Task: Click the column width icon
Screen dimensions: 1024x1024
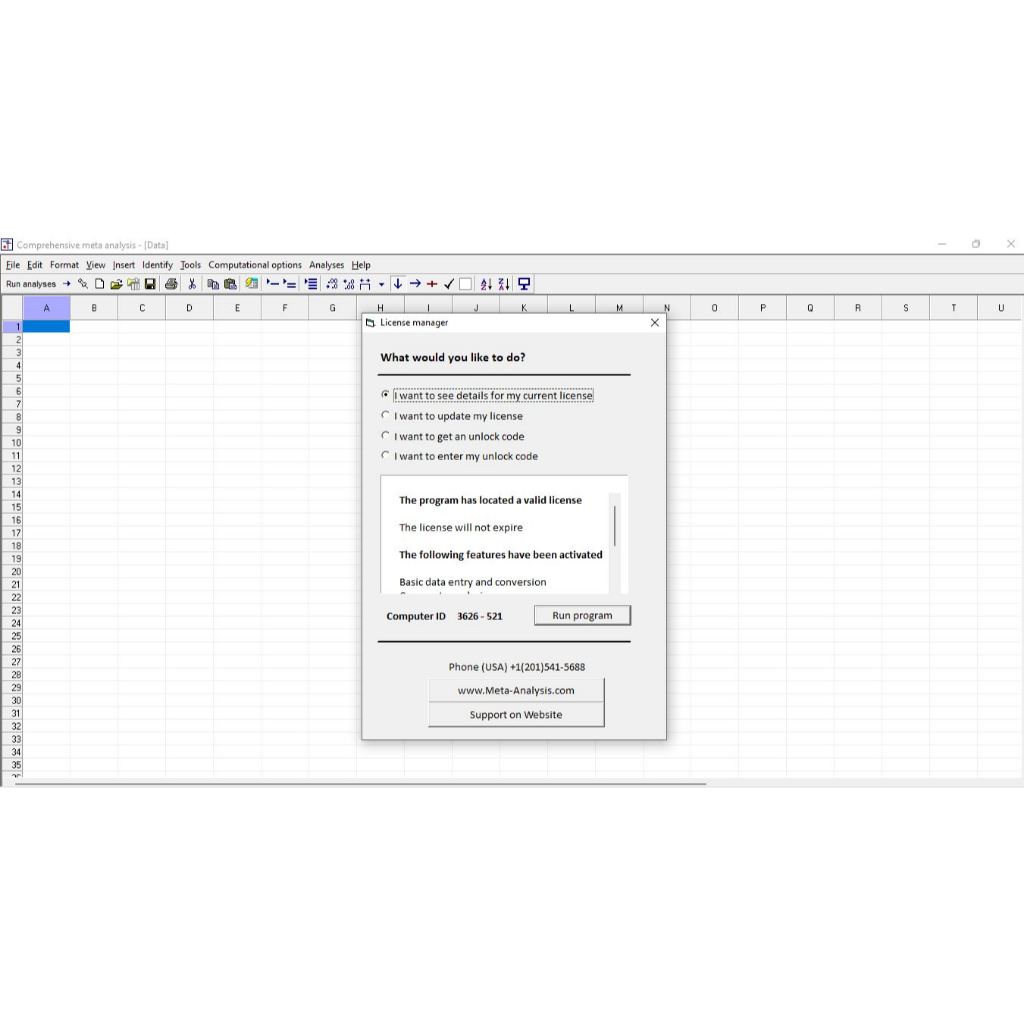Action: coord(365,284)
